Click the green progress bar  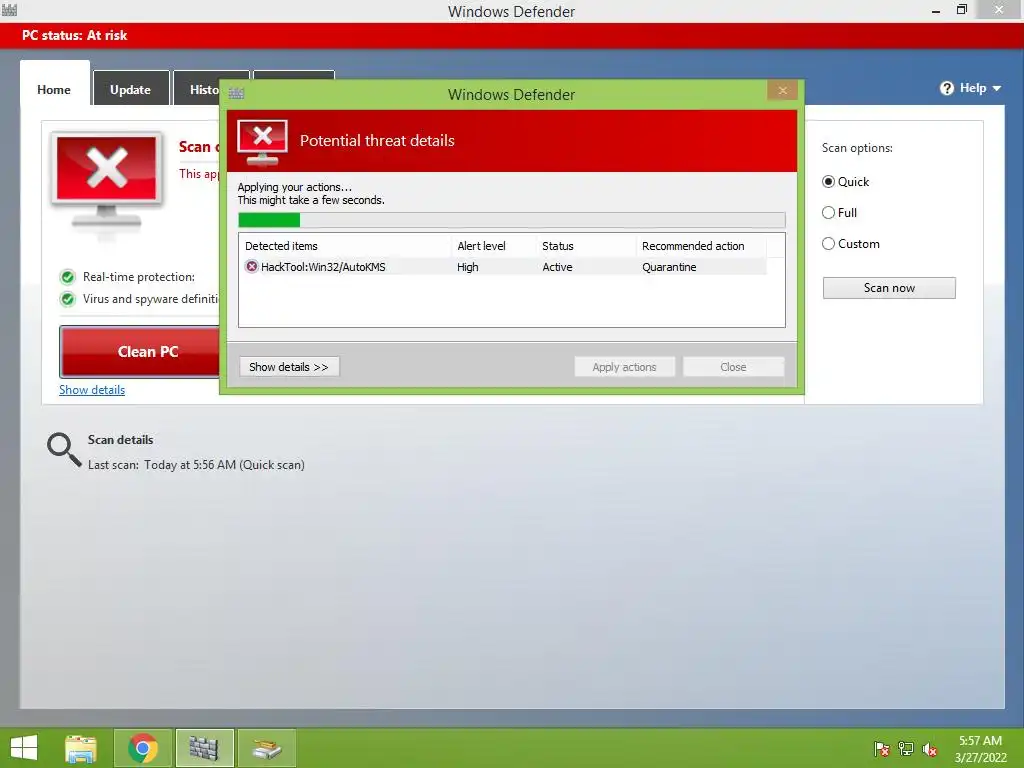[511, 220]
